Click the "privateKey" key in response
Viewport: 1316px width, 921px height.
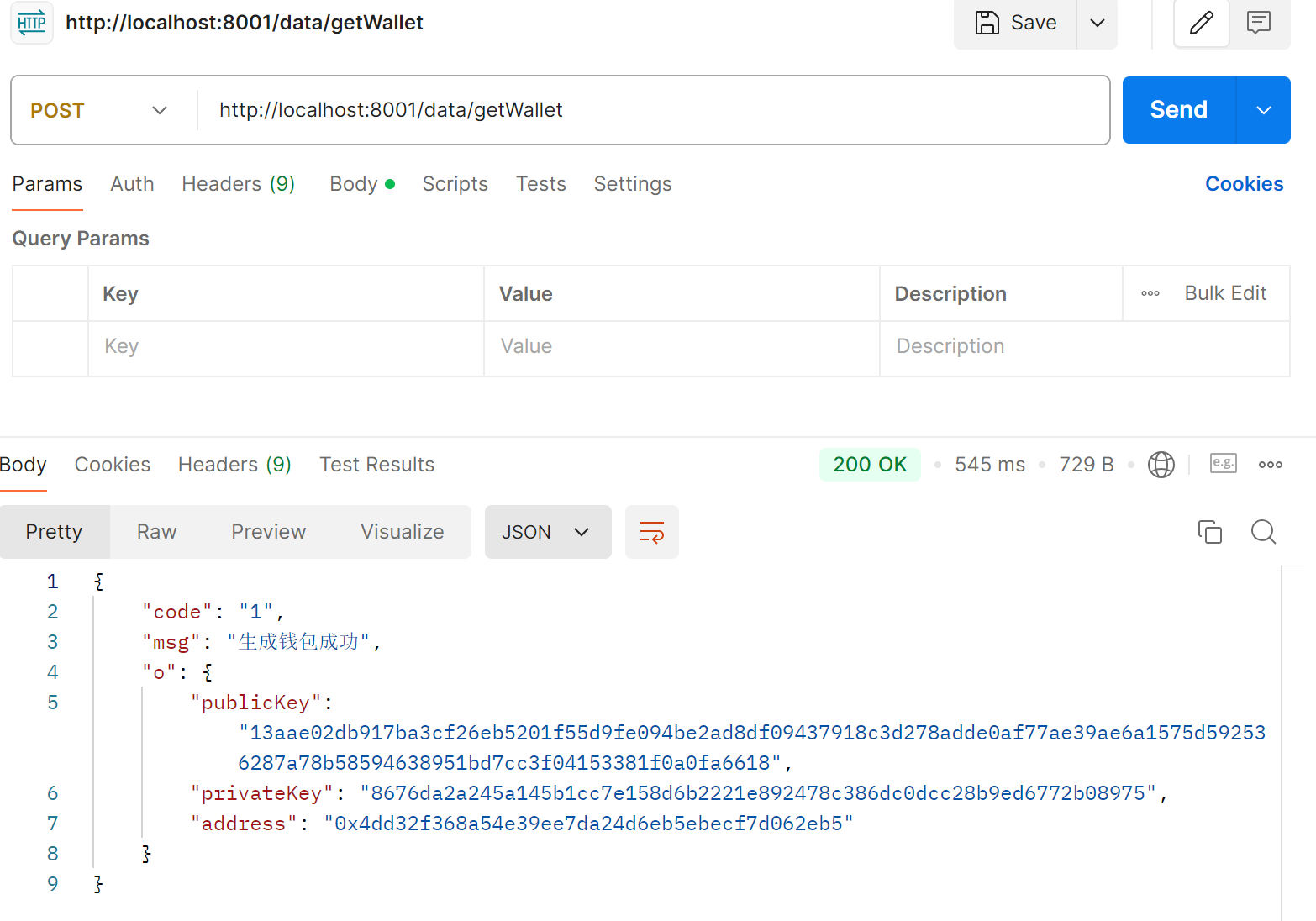(x=262, y=793)
